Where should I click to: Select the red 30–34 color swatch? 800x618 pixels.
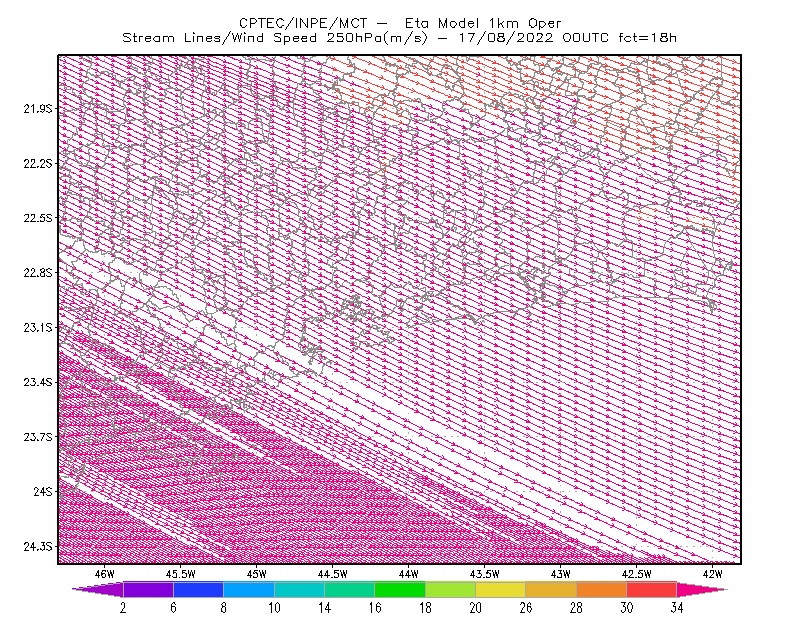click(x=652, y=589)
